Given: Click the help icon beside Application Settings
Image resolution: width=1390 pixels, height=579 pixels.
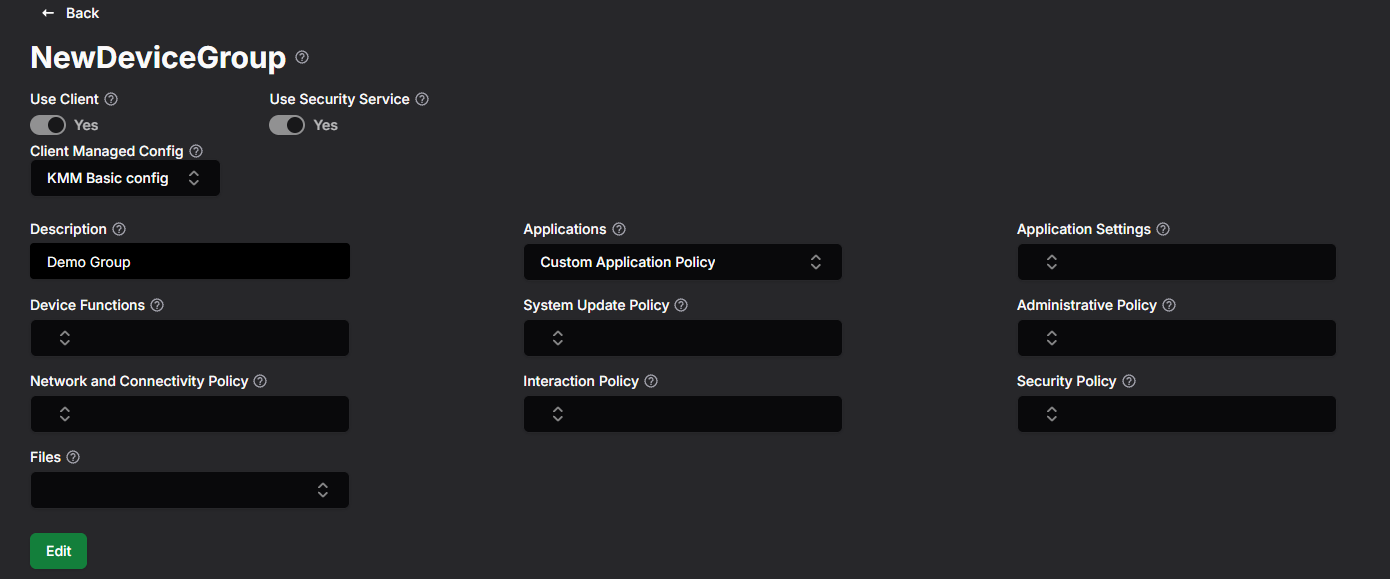Looking at the screenshot, I should (x=1163, y=229).
